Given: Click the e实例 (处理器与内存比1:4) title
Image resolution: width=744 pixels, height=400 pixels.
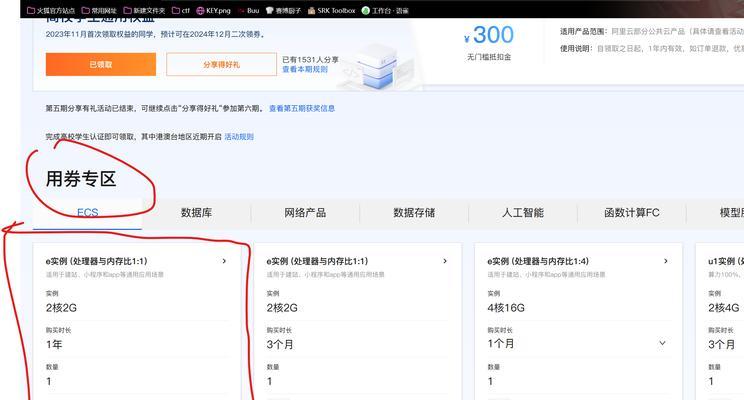Looking at the screenshot, I should [538, 261].
